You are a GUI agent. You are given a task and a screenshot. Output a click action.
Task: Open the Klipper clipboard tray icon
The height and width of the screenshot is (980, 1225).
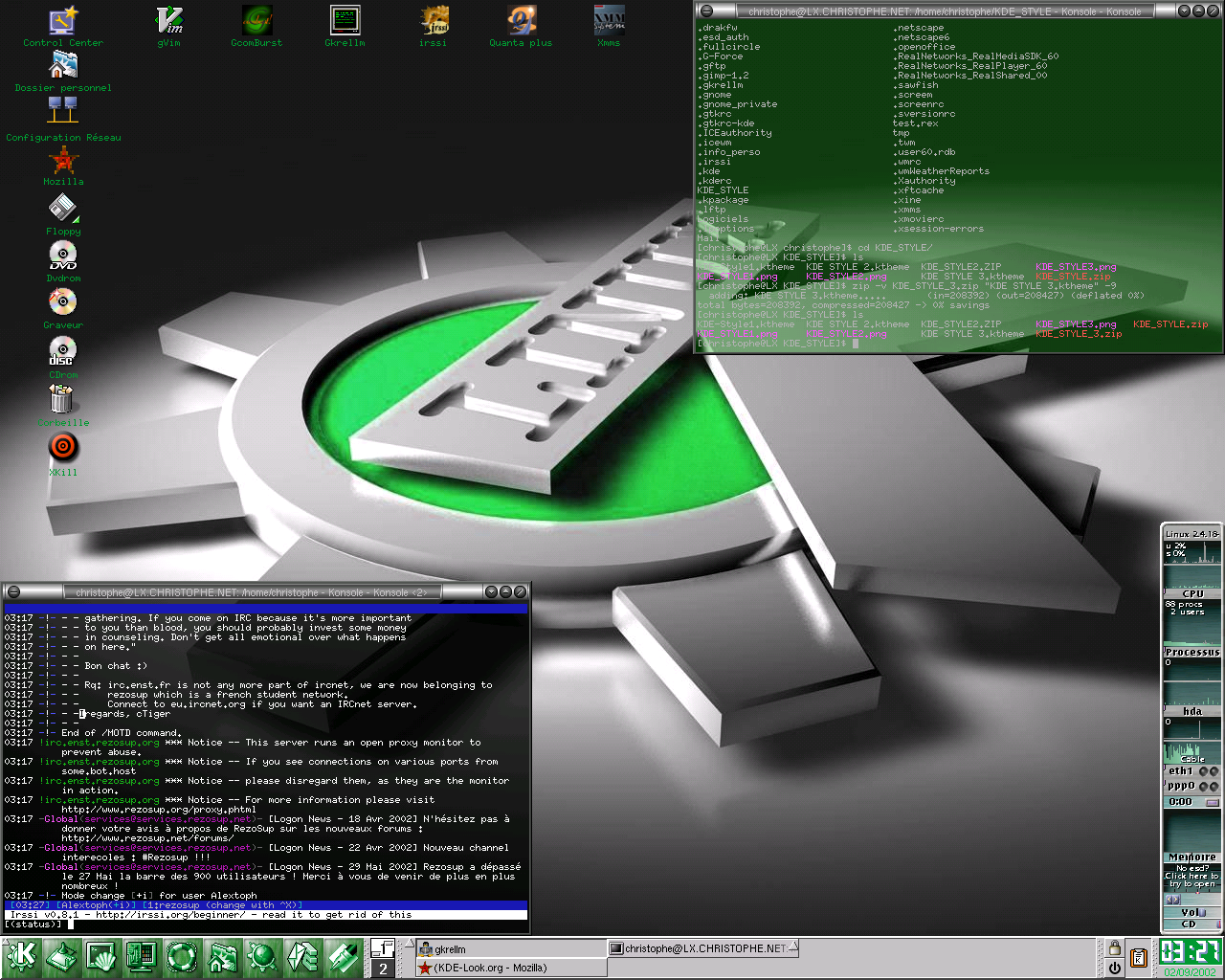[1139, 958]
